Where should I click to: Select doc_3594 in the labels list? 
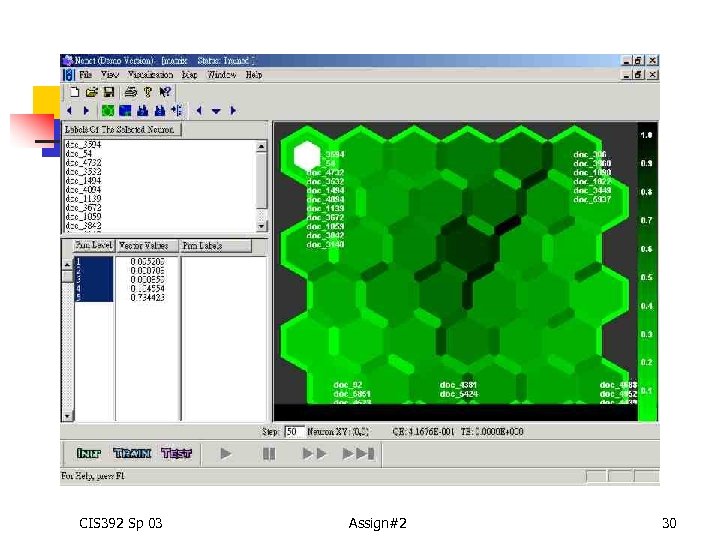tap(83, 144)
